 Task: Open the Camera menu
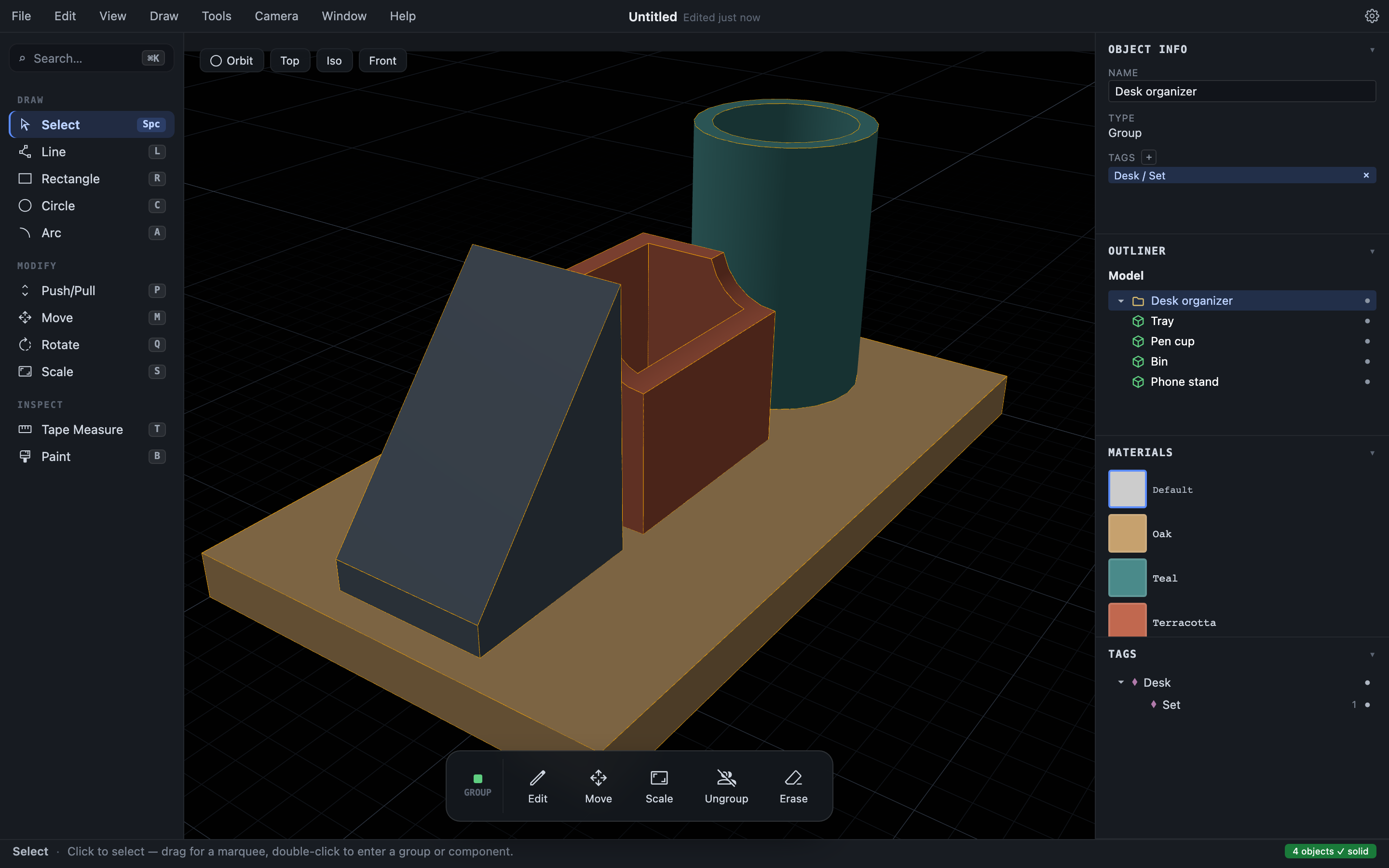click(276, 16)
